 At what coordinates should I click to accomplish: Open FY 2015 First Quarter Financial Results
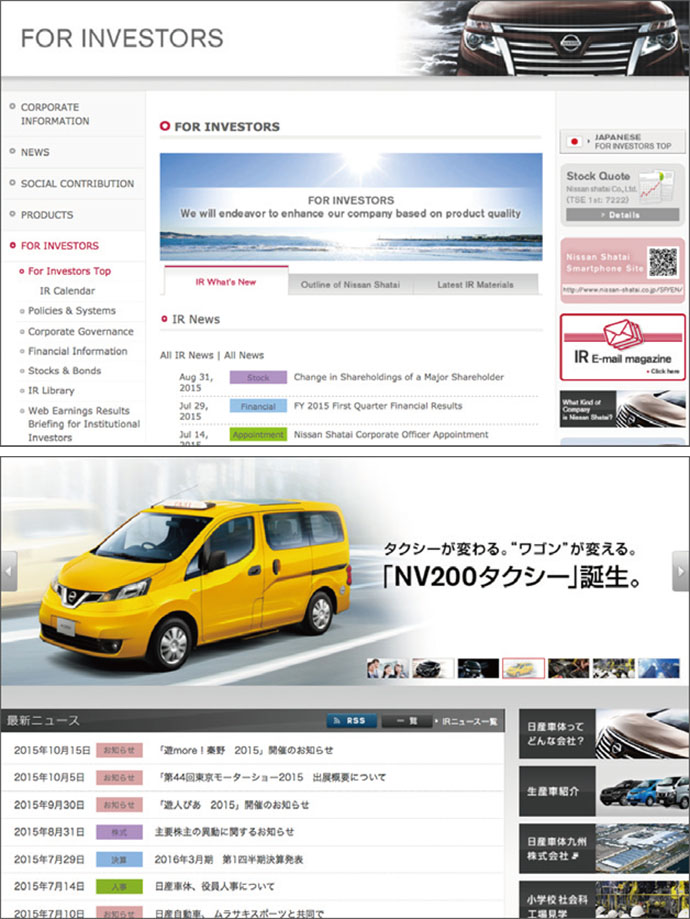[378, 406]
